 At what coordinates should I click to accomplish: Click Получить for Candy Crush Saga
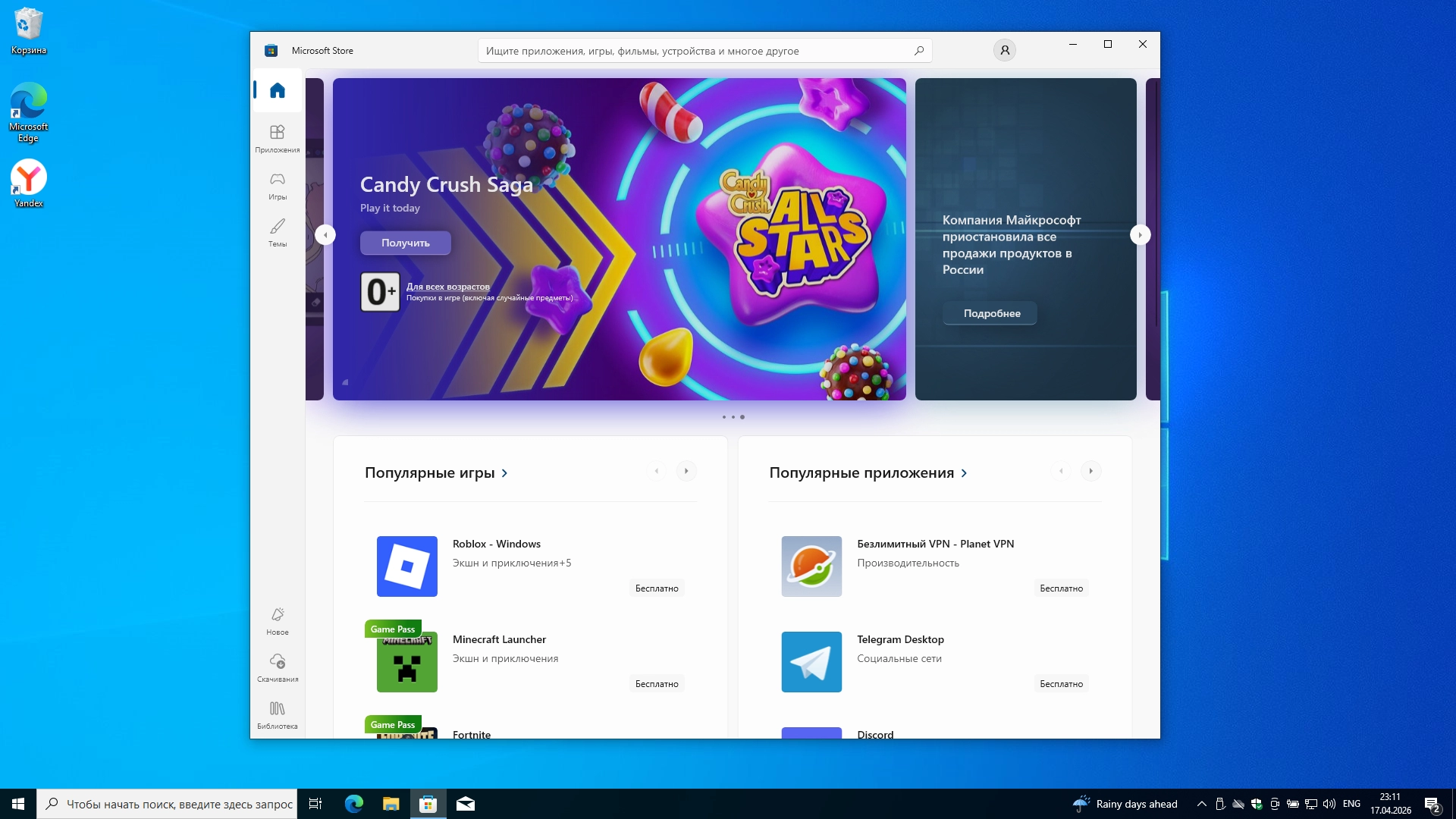click(x=405, y=243)
